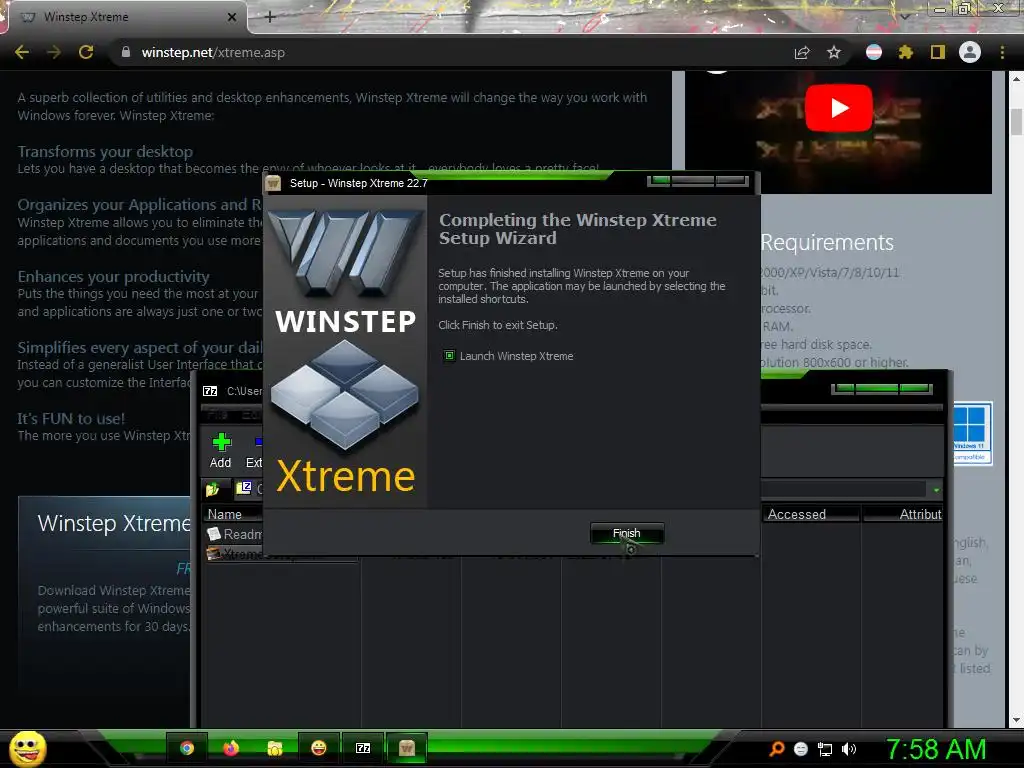Viewport: 1024px width, 768px height.
Task: Sort 7-Zip list by Accessed column
Action: [x=810, y=515]
